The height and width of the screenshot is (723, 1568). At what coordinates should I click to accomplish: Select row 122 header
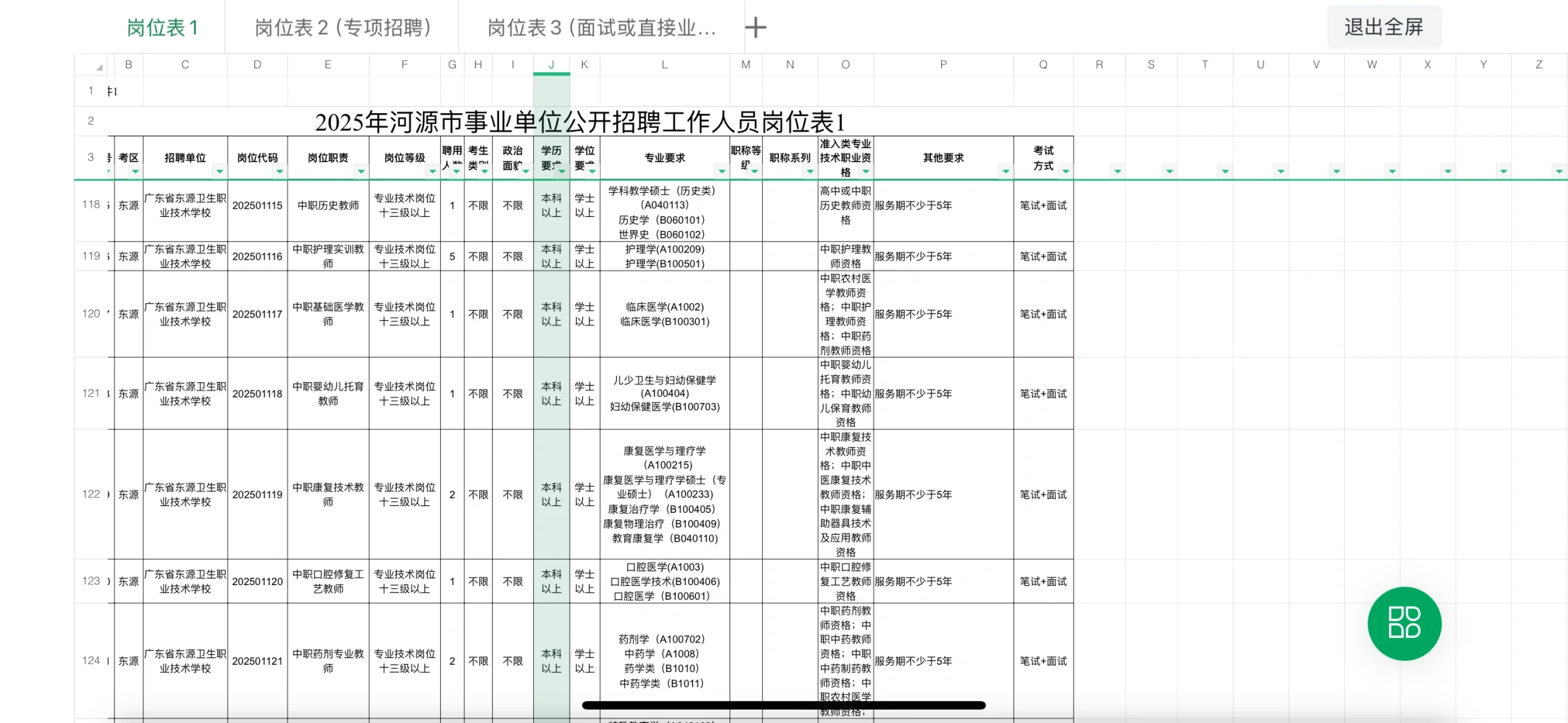tap(90, 494)
